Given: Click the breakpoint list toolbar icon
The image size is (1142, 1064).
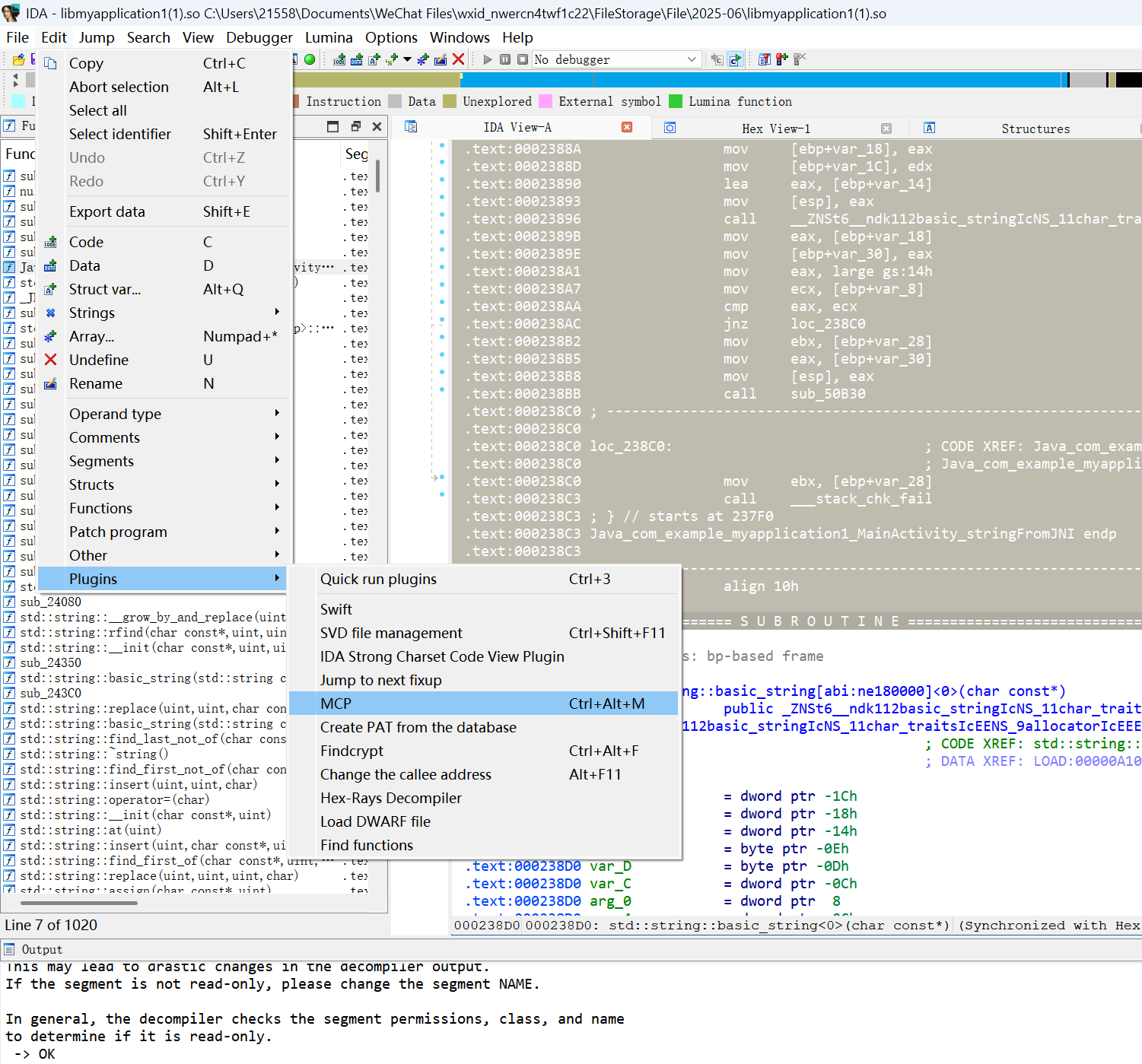Looking at the screenshot, I should coord(764,59).
